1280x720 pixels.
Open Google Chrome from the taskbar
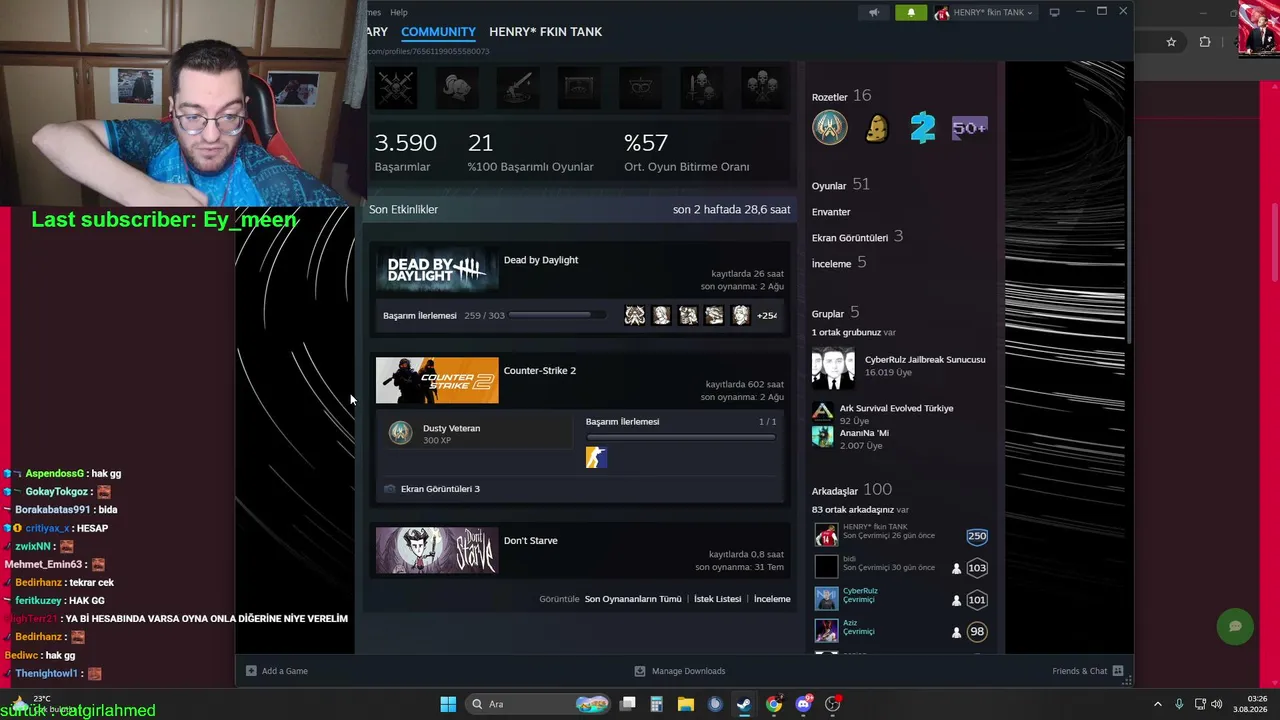coord(774,704)
